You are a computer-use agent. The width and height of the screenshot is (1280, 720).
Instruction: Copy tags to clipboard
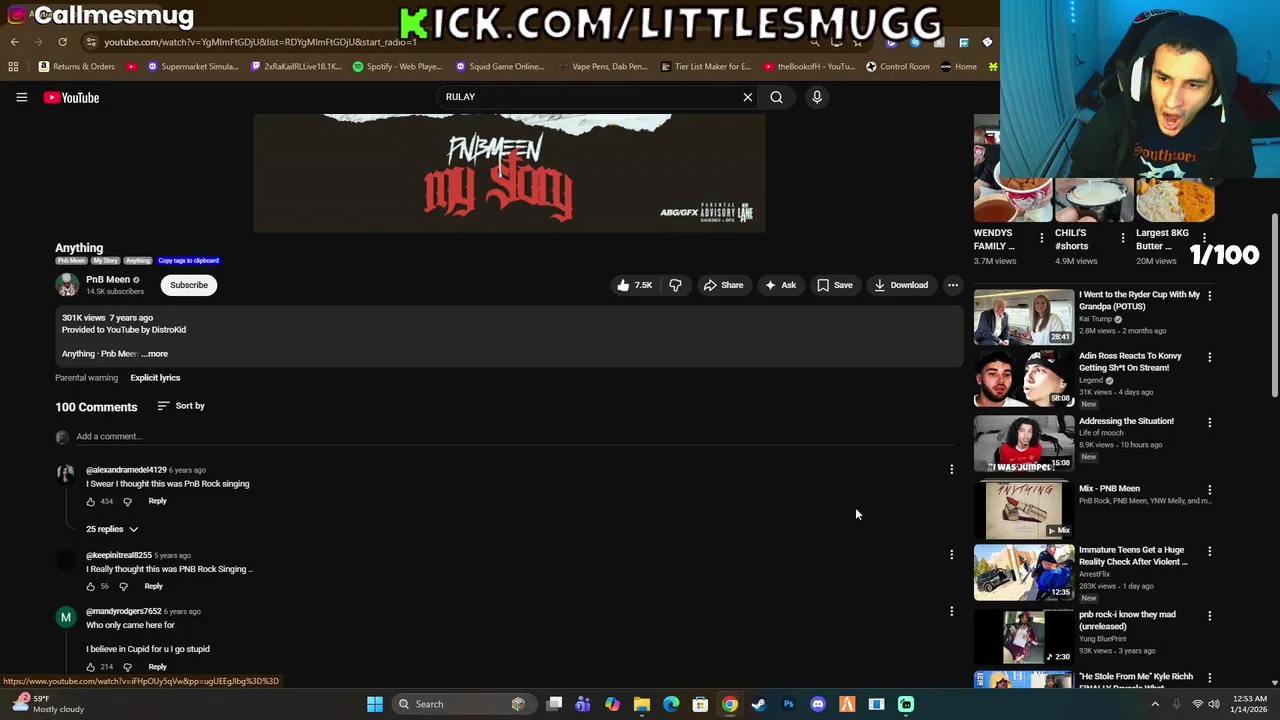pos(188,261)
